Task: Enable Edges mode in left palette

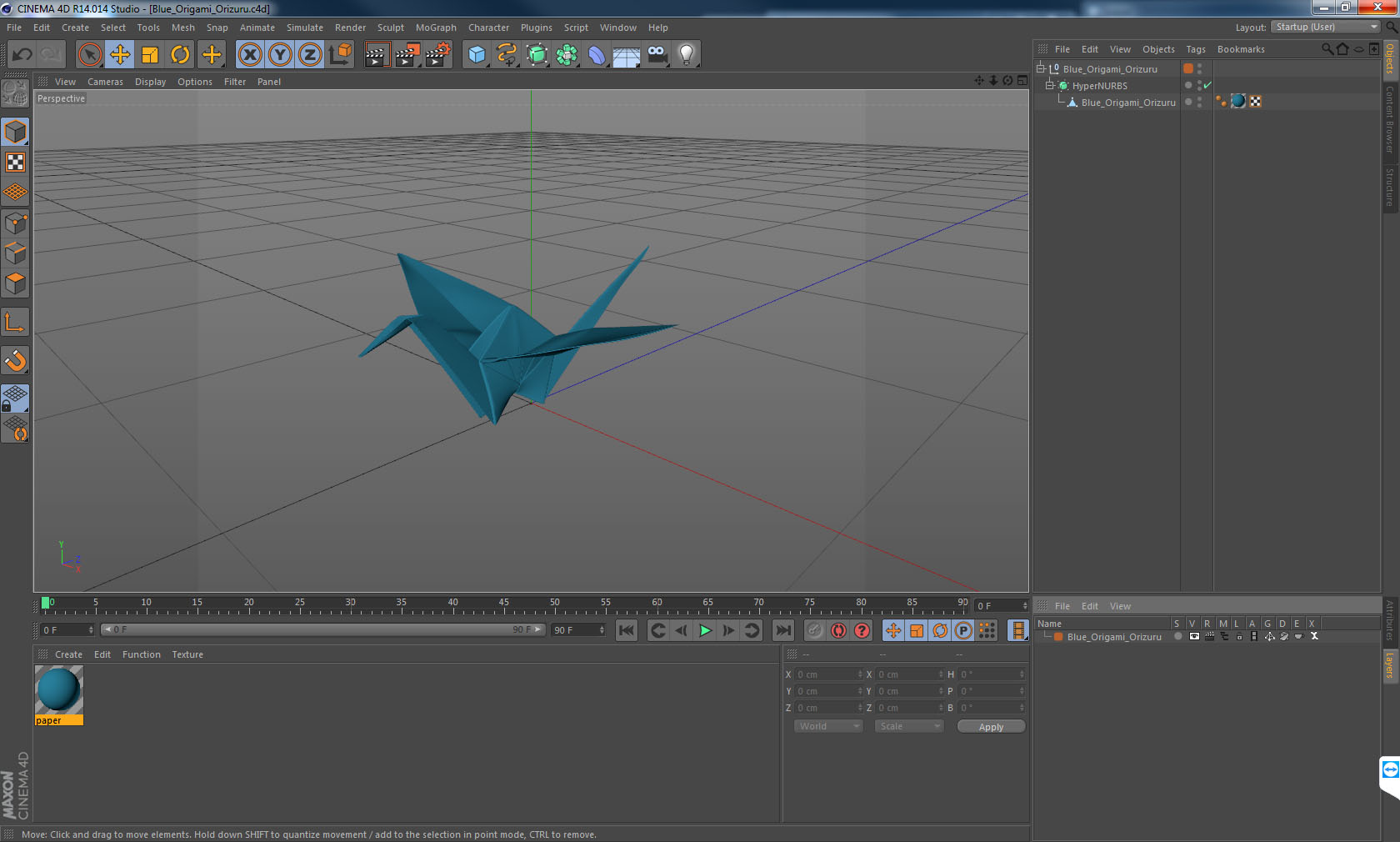Action: [x=15, y=253]
